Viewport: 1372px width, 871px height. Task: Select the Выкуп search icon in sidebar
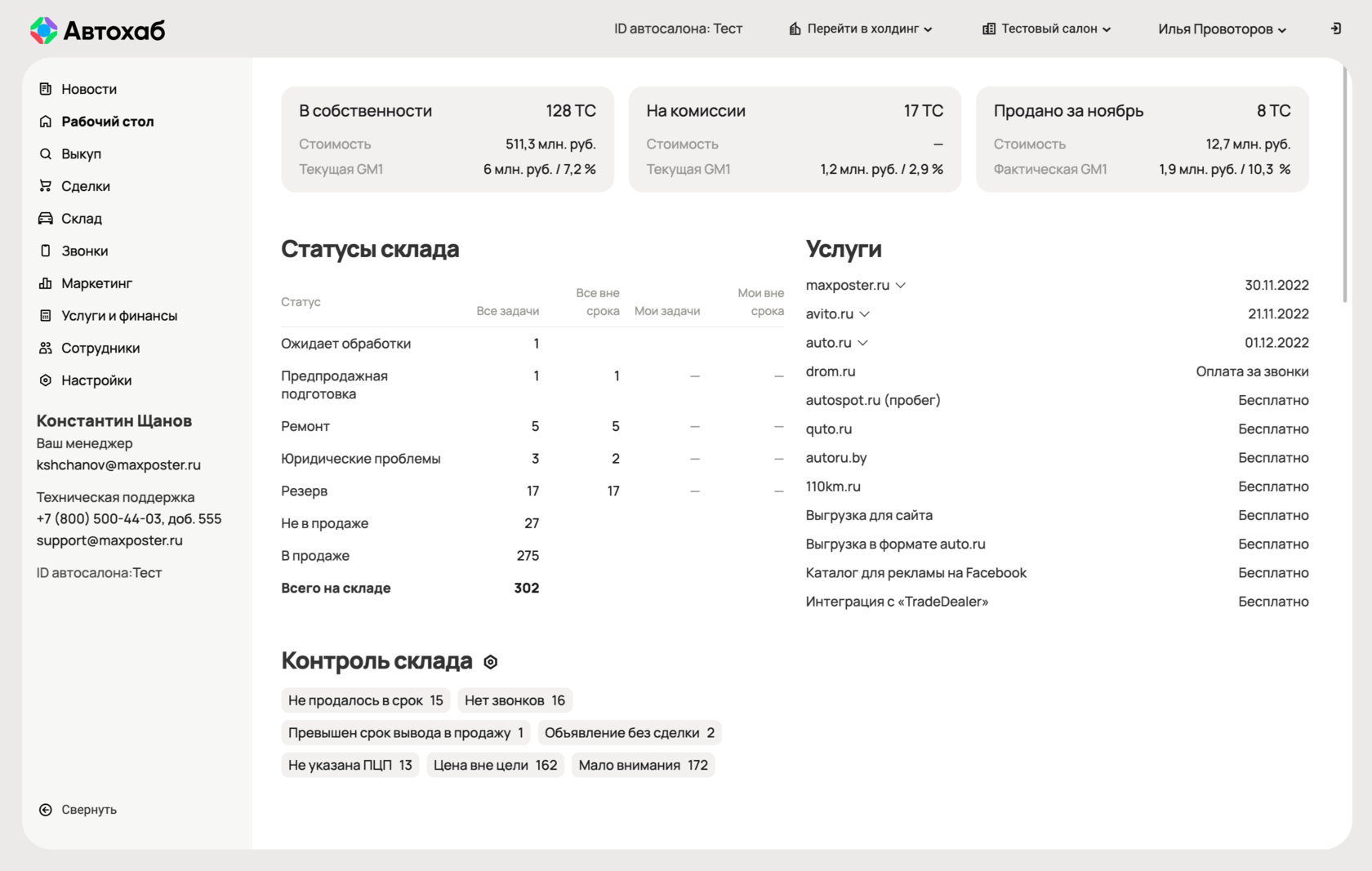click(x=45, y=153)
